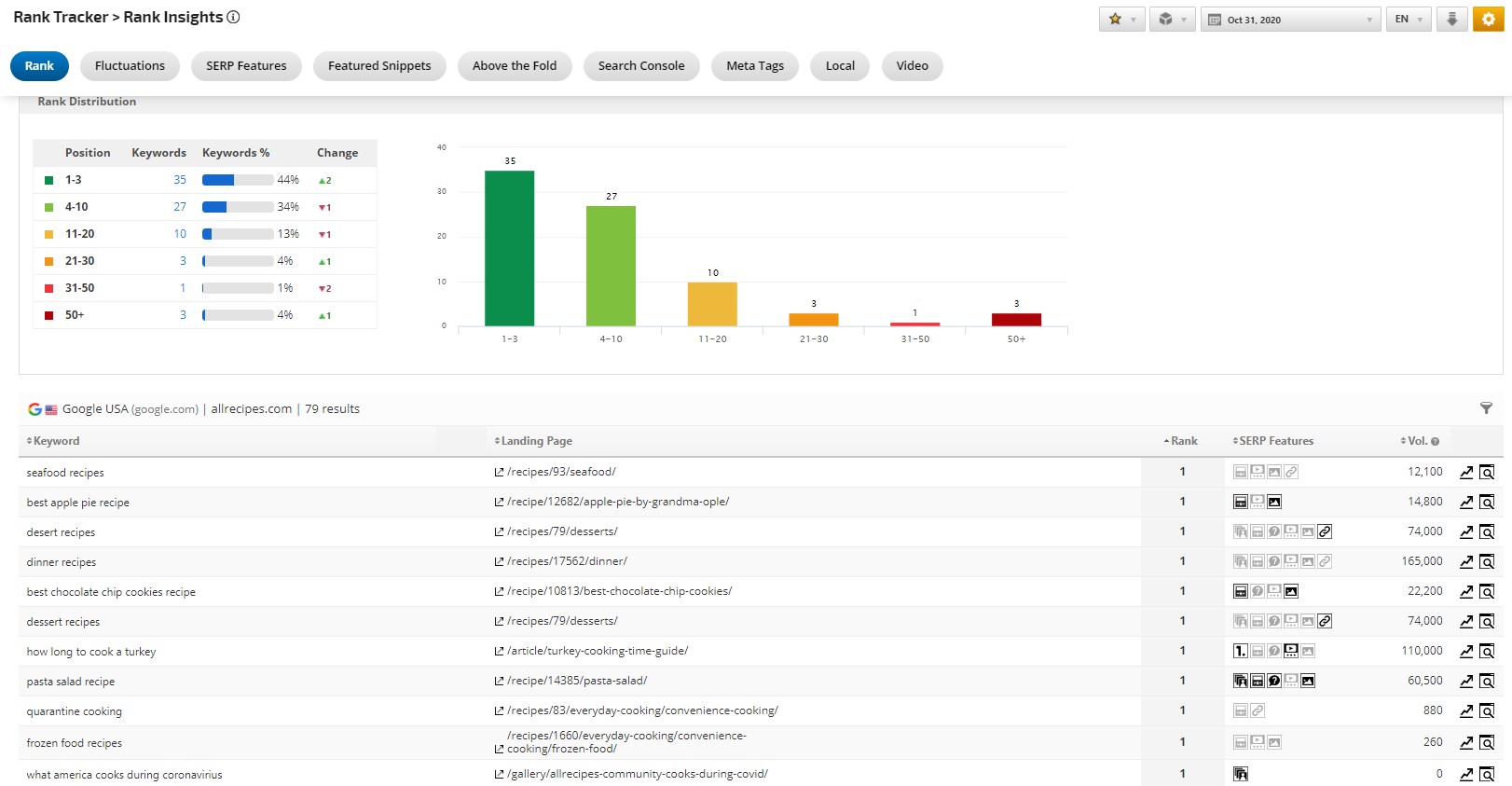Screen dimensions: 1512x786
Task: Click the Vol. column help icon
Action: [x=1435, y=442]
